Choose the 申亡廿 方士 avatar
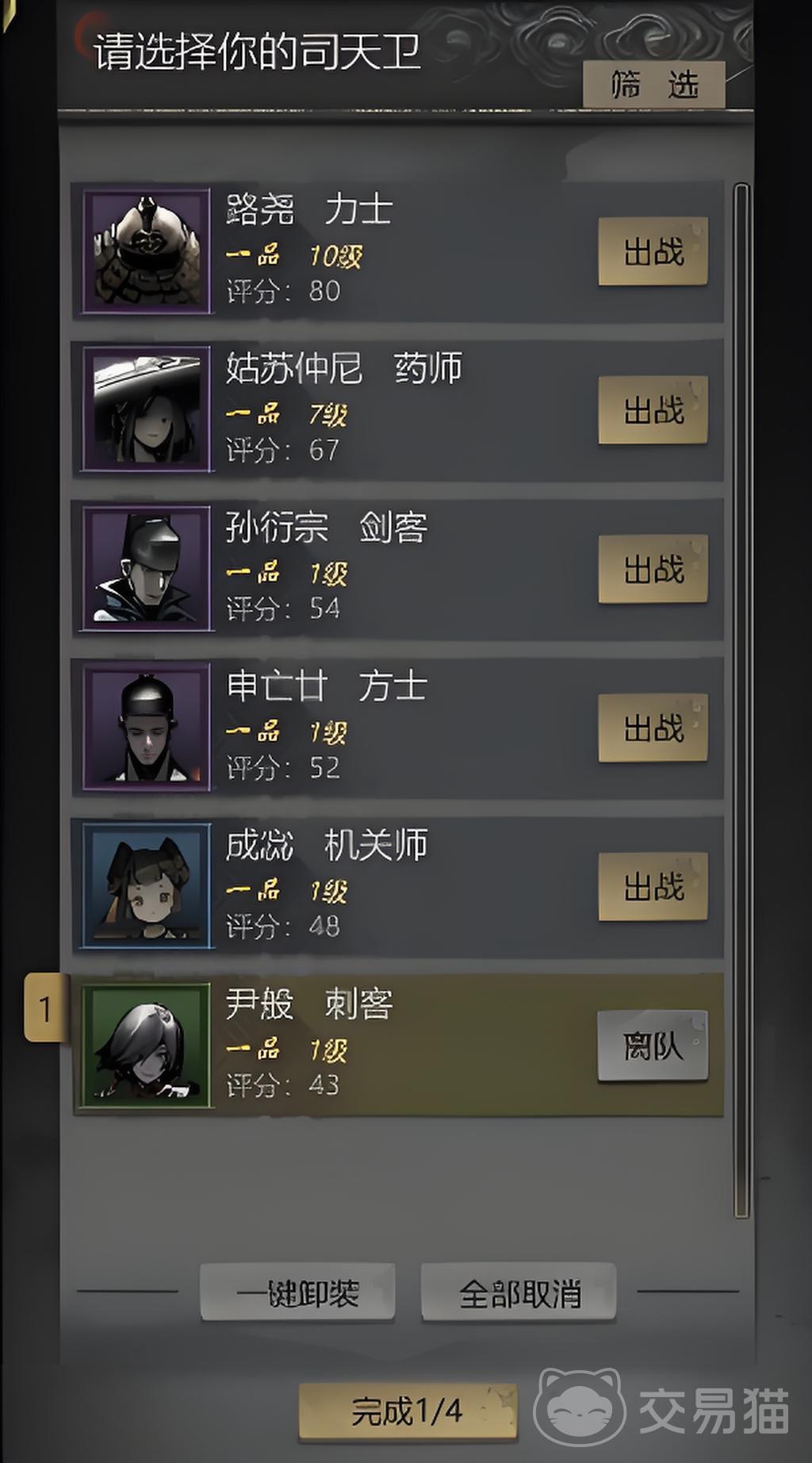The width and height of the screenshot is (812, 1463). (147, 728)
